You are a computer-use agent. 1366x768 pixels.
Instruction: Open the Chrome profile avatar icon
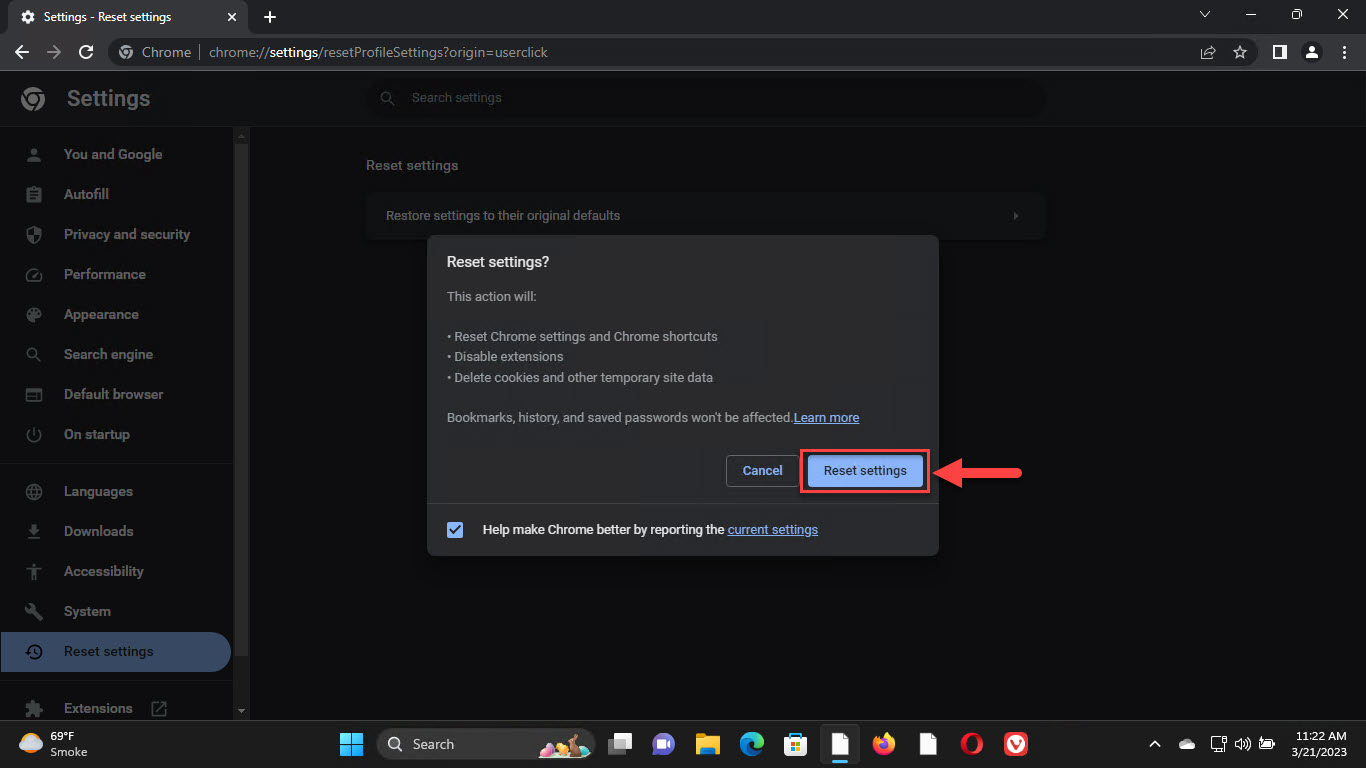1313,52
